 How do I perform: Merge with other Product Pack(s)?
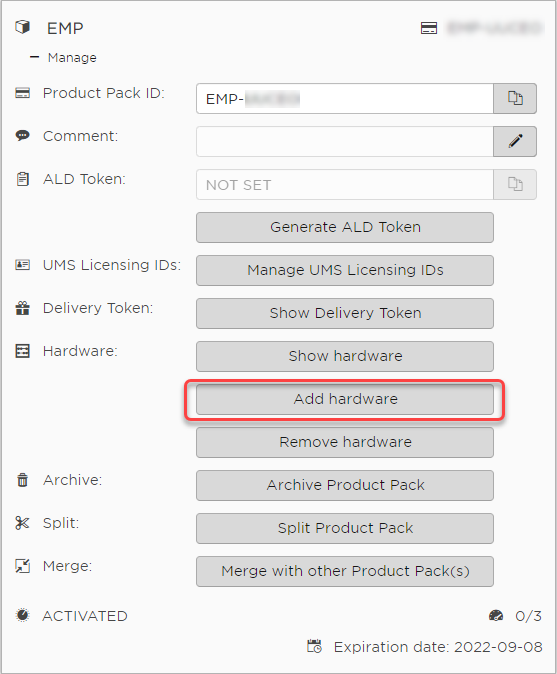coord(345,571)
